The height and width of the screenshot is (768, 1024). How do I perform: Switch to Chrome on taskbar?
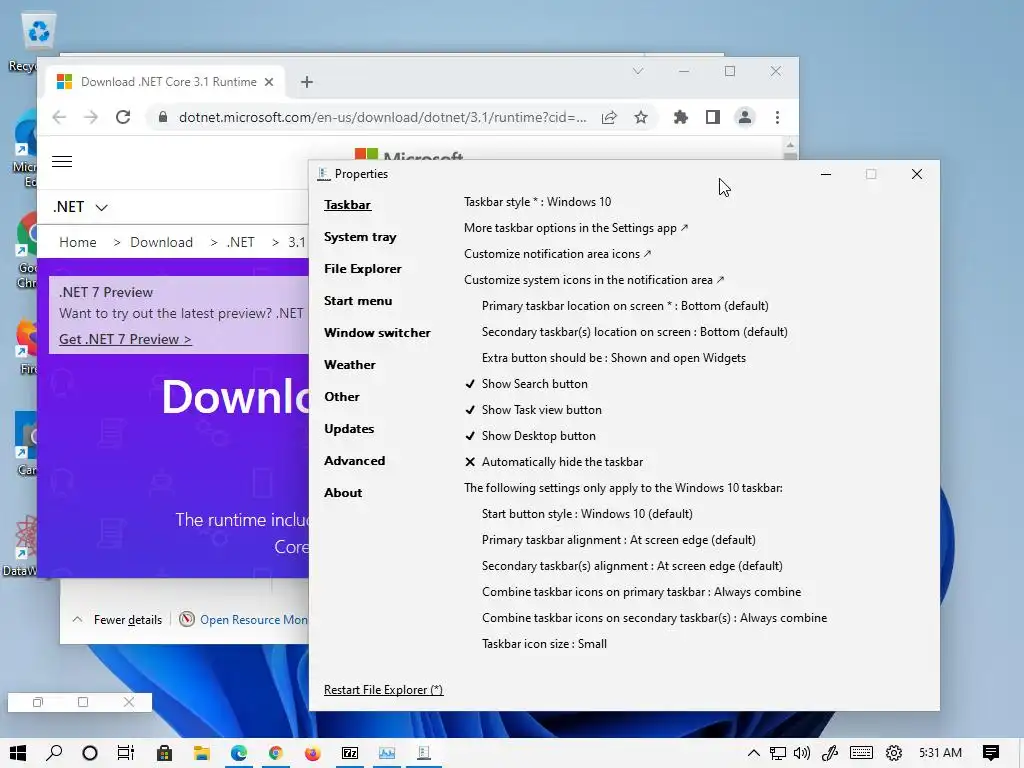pyautogui.click(x=276, y=753)
